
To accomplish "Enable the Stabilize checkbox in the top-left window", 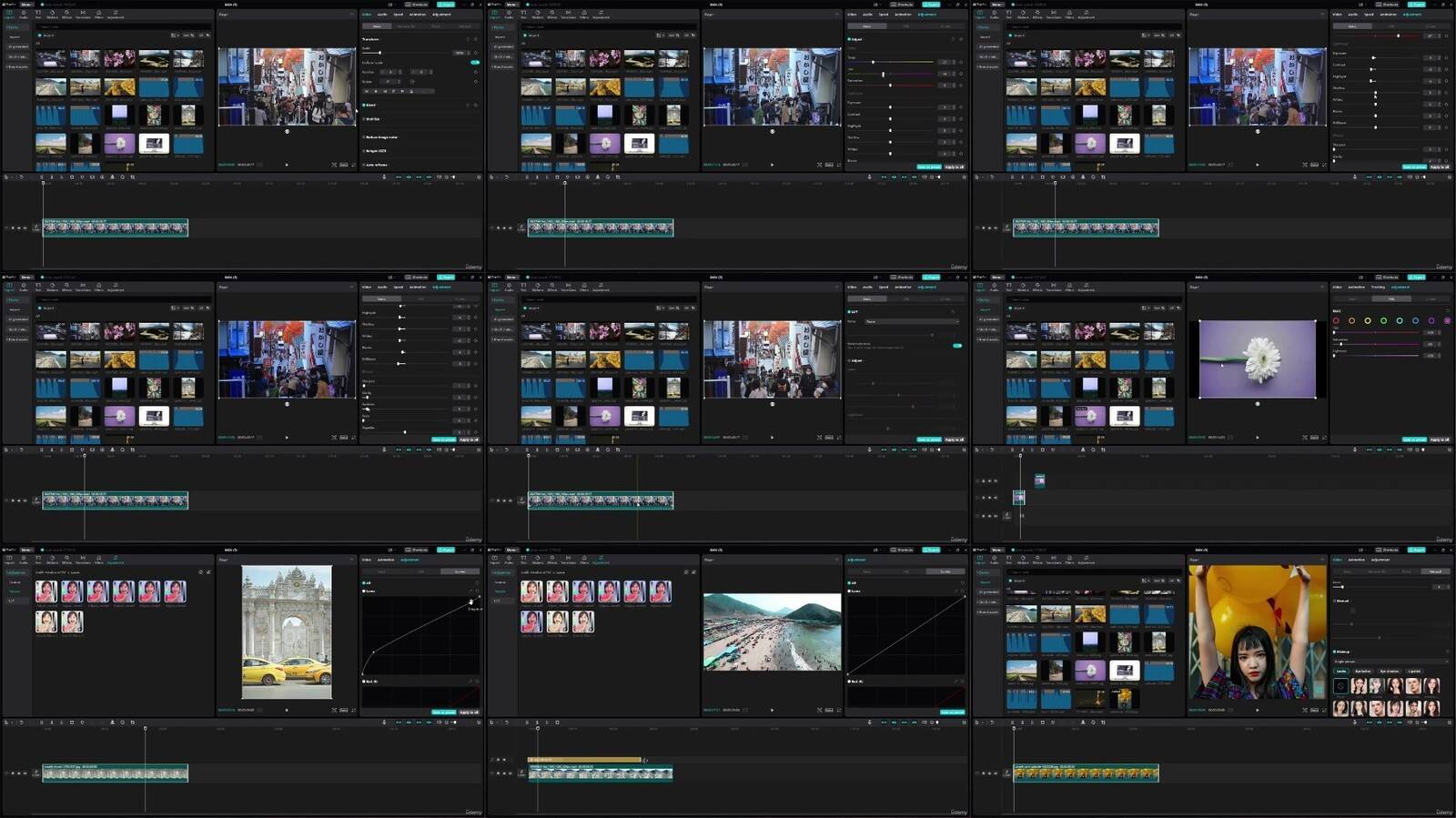I will pyautogui.click(x=364, y=119).
